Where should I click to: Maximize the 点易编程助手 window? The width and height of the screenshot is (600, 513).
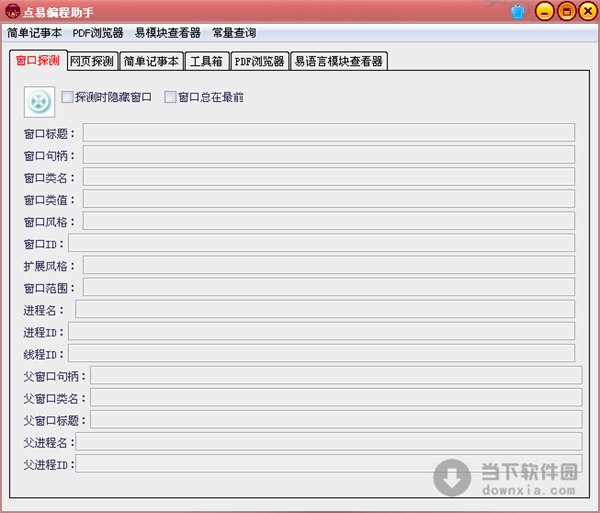click(567, 11)
